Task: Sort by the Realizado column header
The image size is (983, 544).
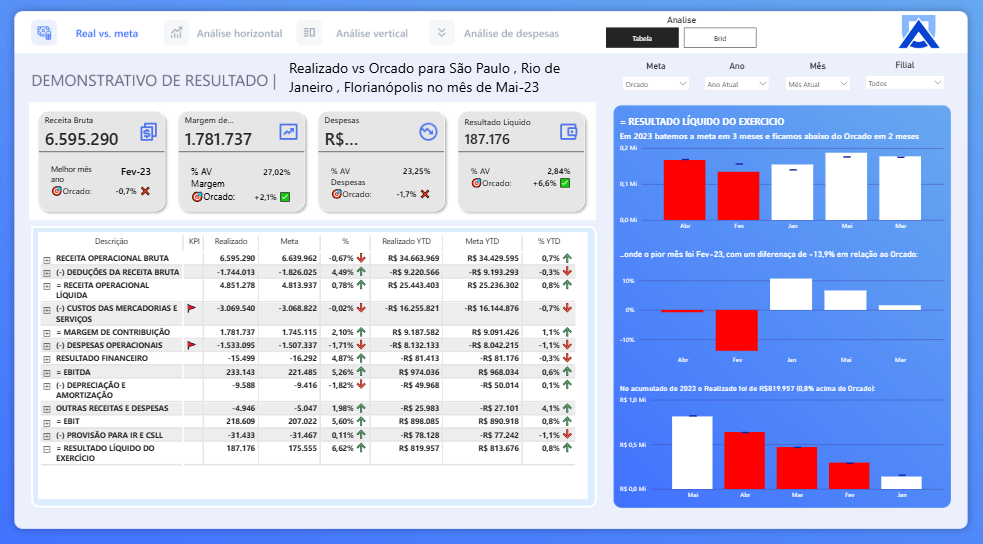Action: coord(231,241)
